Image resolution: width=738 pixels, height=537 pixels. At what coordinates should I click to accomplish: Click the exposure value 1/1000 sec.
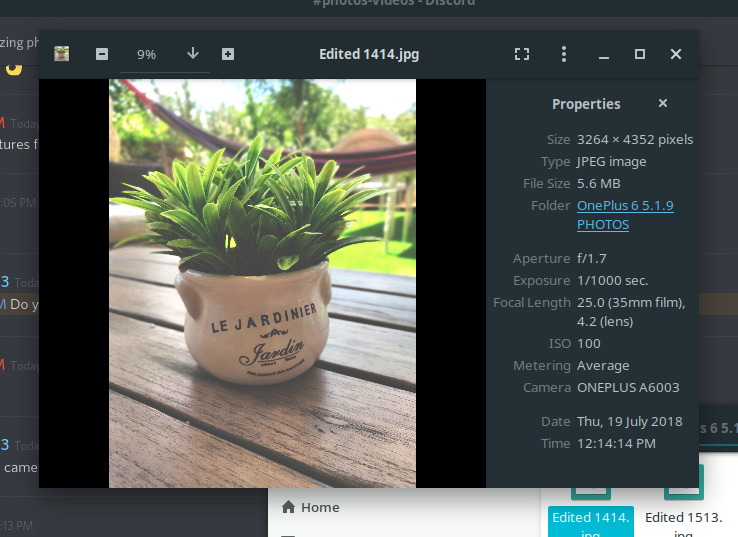coord(613,281)
